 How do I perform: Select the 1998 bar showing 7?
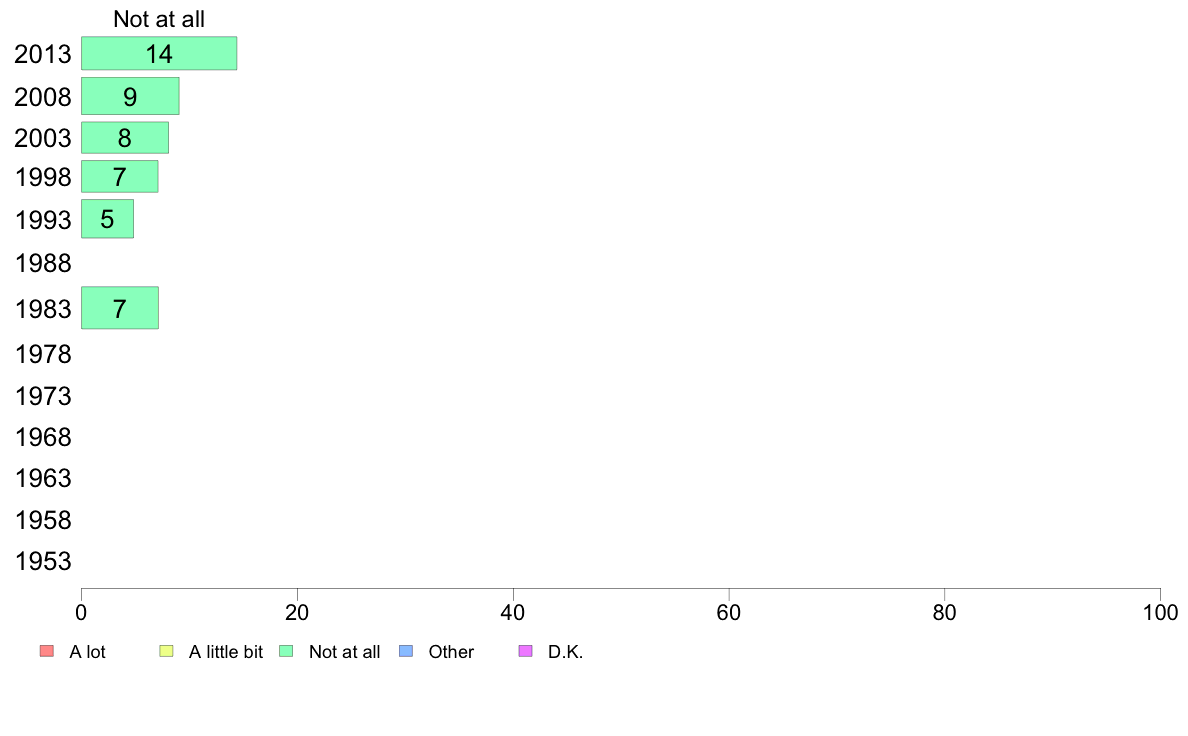pos(120,177)
